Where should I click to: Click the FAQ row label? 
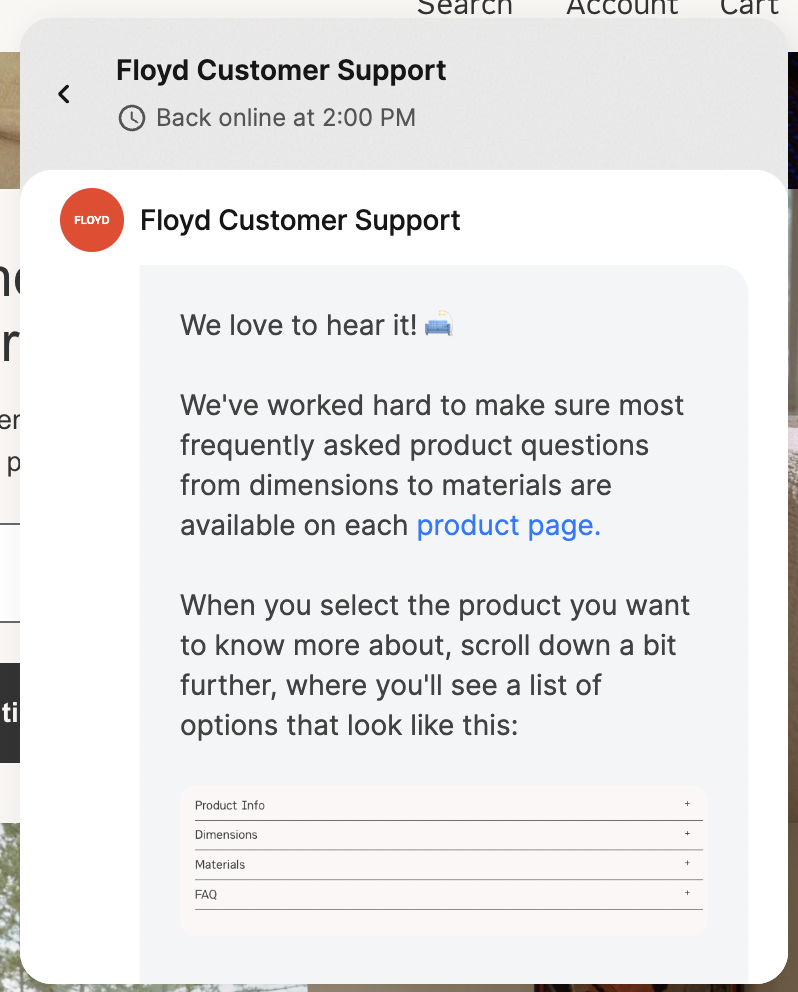206,895
